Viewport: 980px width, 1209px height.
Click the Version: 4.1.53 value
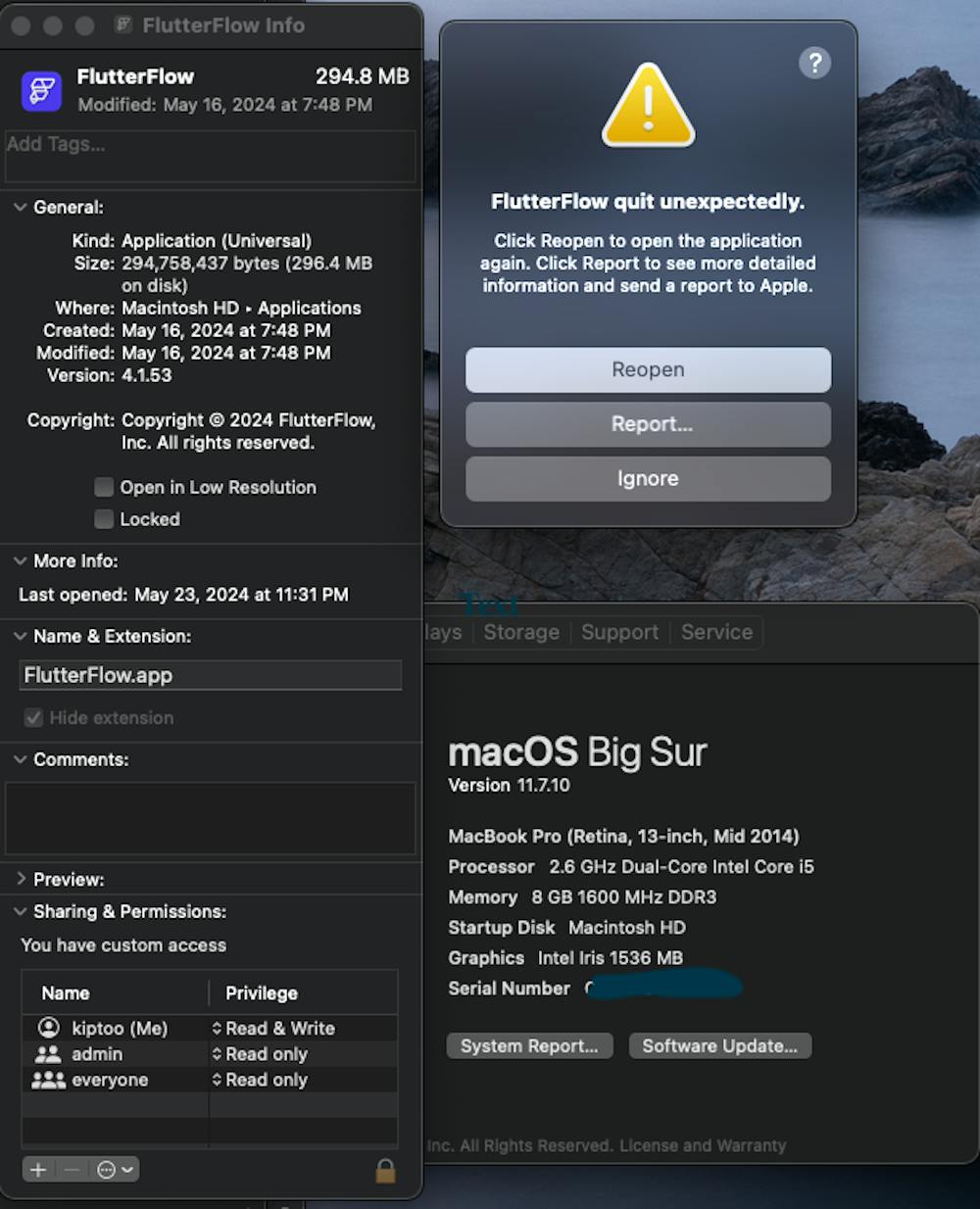(147, 375)
